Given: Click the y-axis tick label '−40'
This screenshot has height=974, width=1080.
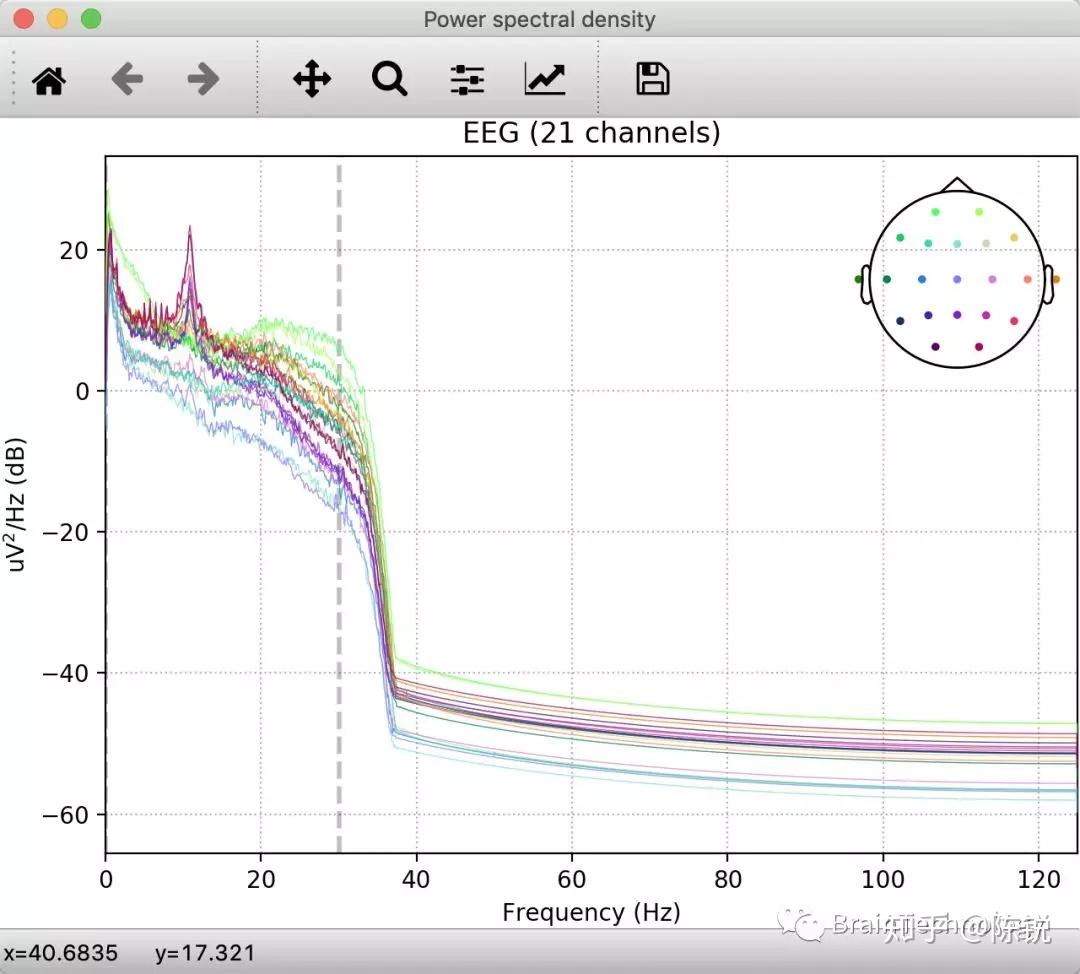Looking at the screenshot, I should [x=65, y=673].
